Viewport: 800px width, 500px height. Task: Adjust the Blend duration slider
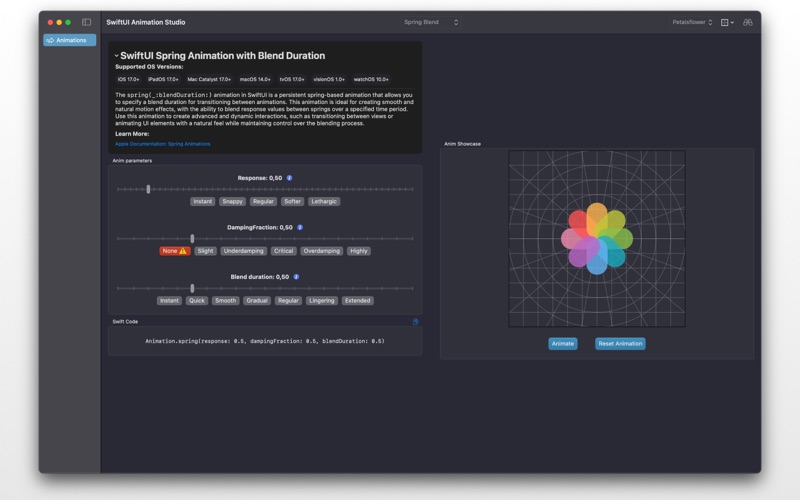[265, 288]
